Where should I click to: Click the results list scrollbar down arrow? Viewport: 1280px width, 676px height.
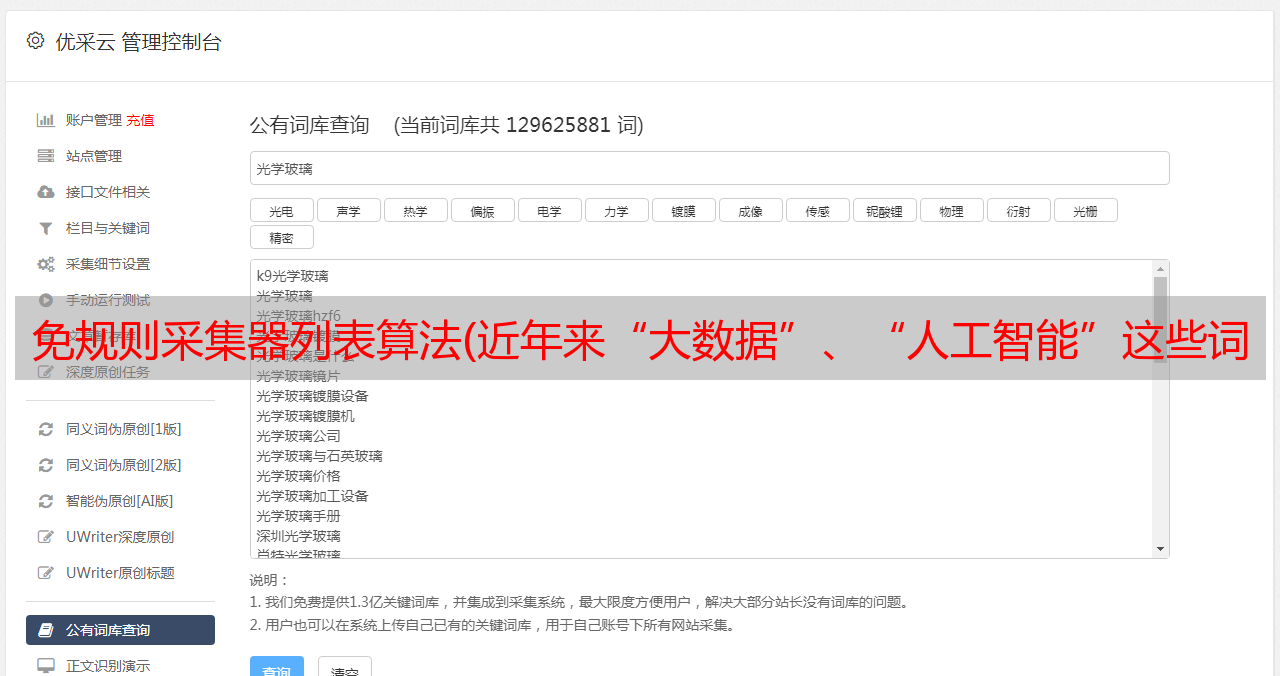click(1160, 549)
